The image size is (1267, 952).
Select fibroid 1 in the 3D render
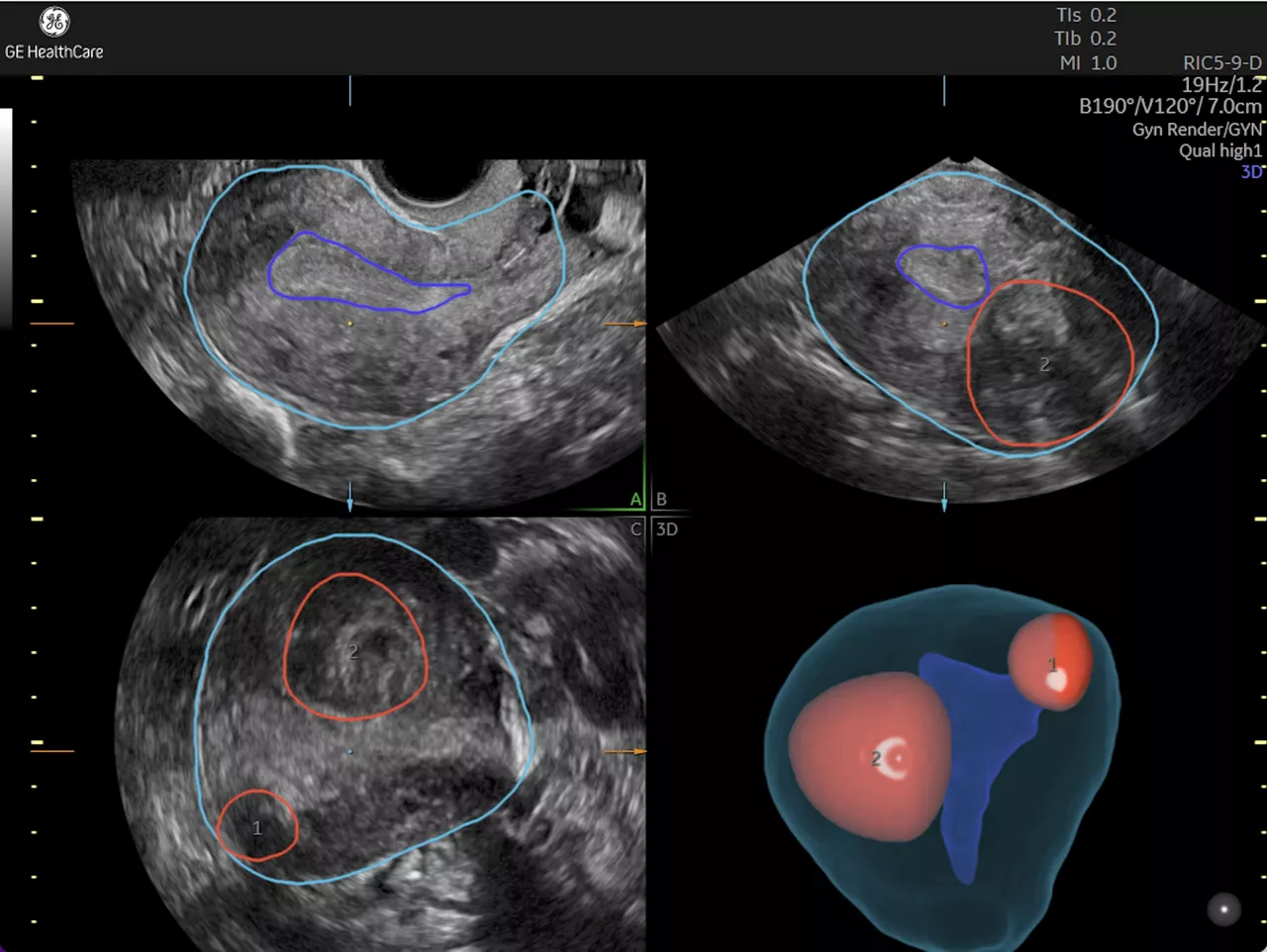(x=1051, y=662)
